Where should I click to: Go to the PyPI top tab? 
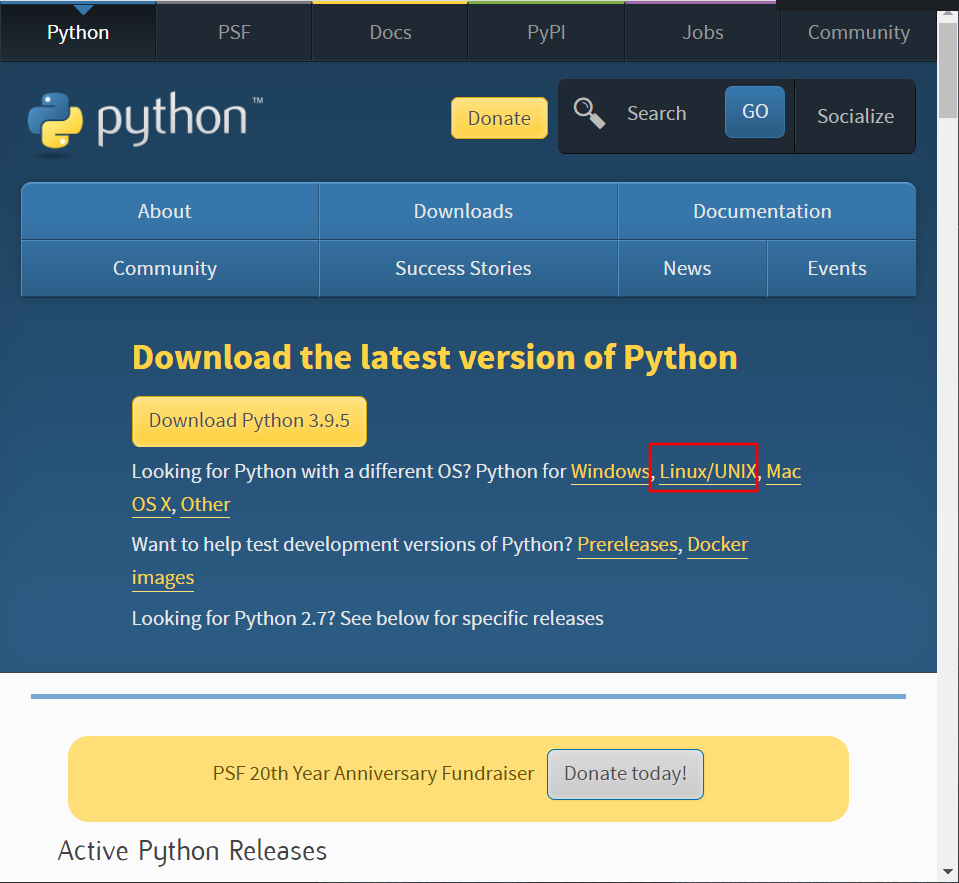546,32
